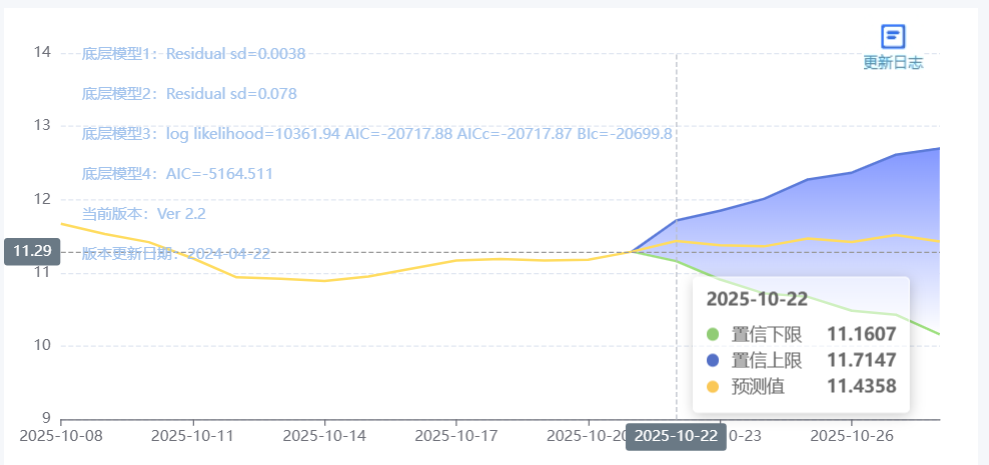This screenshot has height=465, width=989.
Task: Click the 11.29 y-axis pointer label
Action: 32,251
